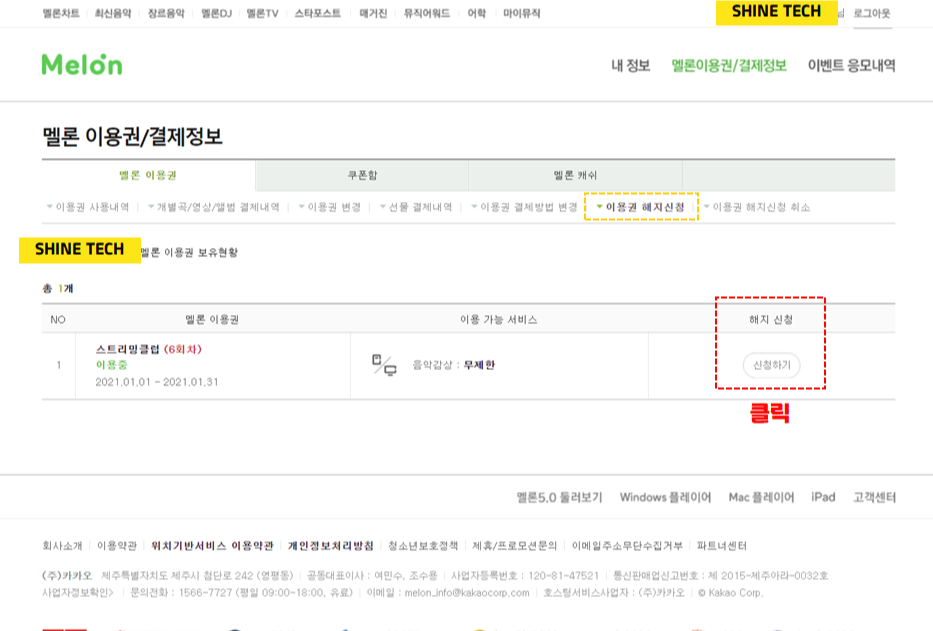Open 스타포스트 in top navigation

tap(318, 13)
